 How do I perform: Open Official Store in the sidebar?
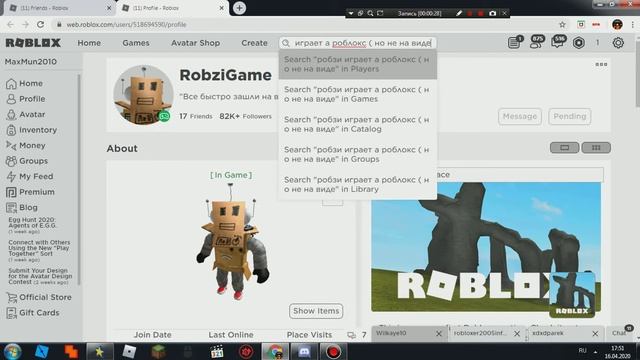39,297
